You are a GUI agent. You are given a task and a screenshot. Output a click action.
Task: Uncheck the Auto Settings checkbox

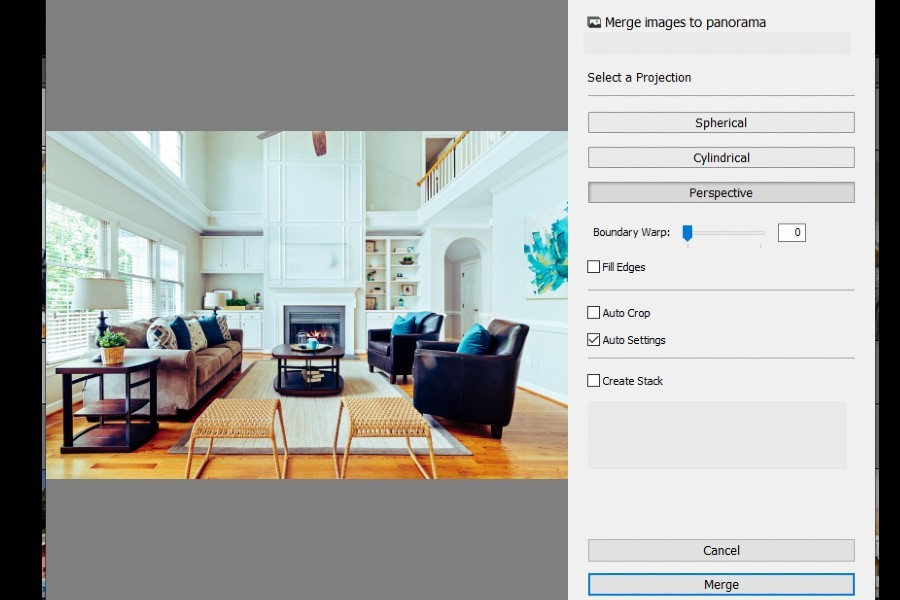[593, 340]
